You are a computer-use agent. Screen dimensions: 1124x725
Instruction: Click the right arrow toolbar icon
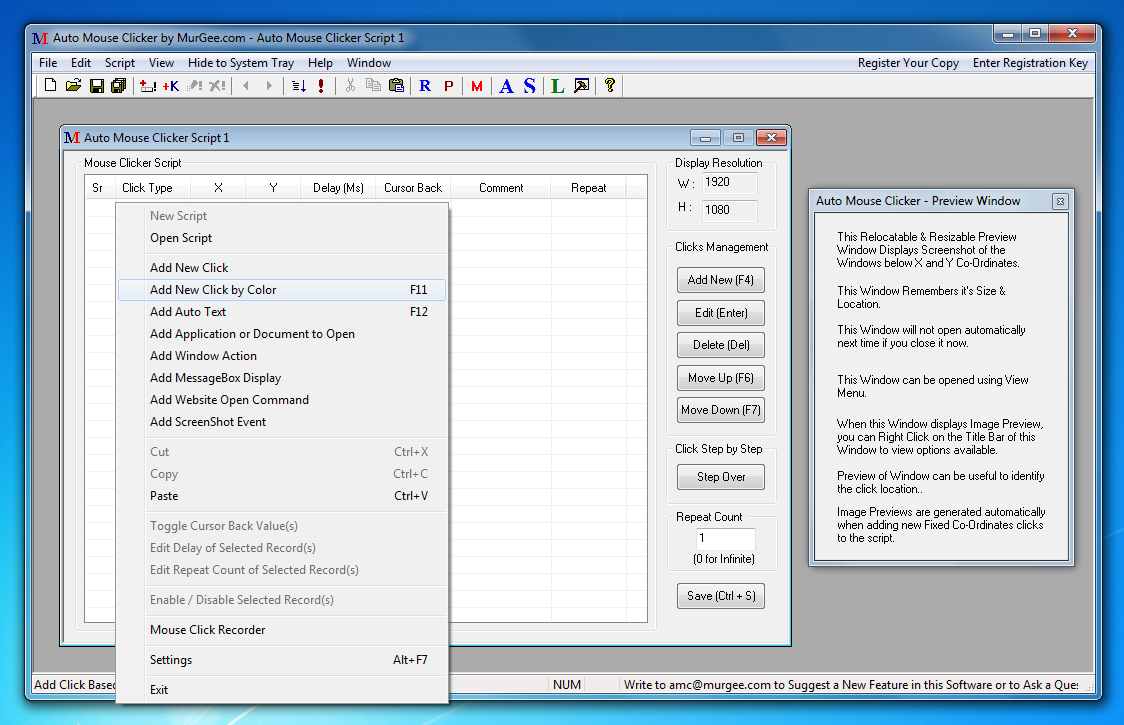tap(269, 85)
